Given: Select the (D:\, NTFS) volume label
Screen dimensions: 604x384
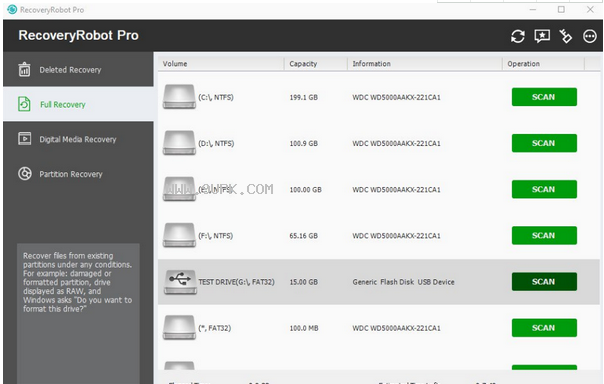Looking at the screenshot, I should [216, 143].
